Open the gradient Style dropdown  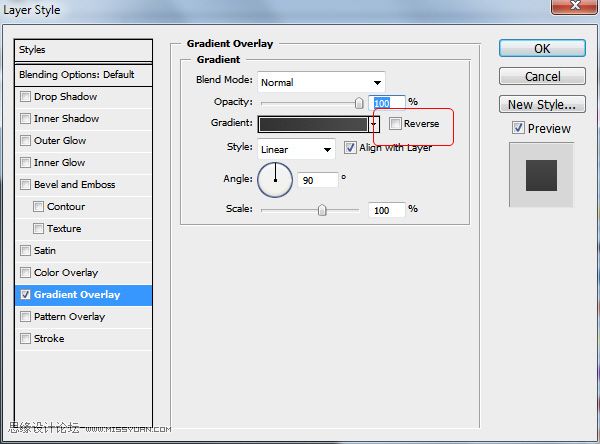297,149
